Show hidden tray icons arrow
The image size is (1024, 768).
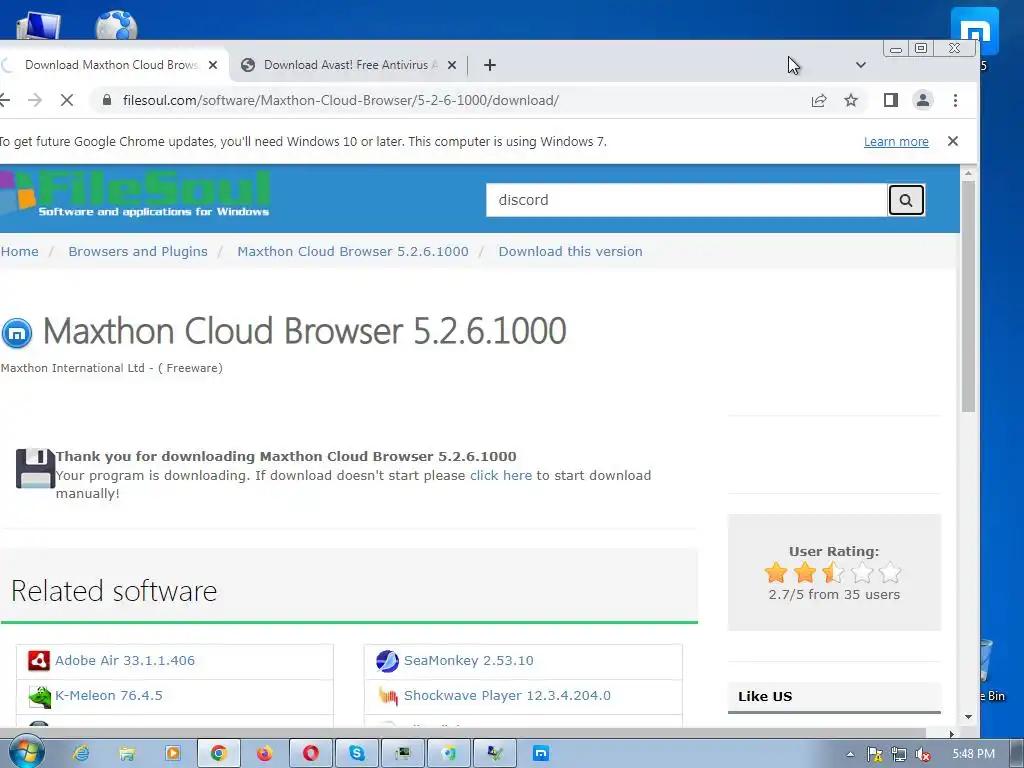pos(850,754)
